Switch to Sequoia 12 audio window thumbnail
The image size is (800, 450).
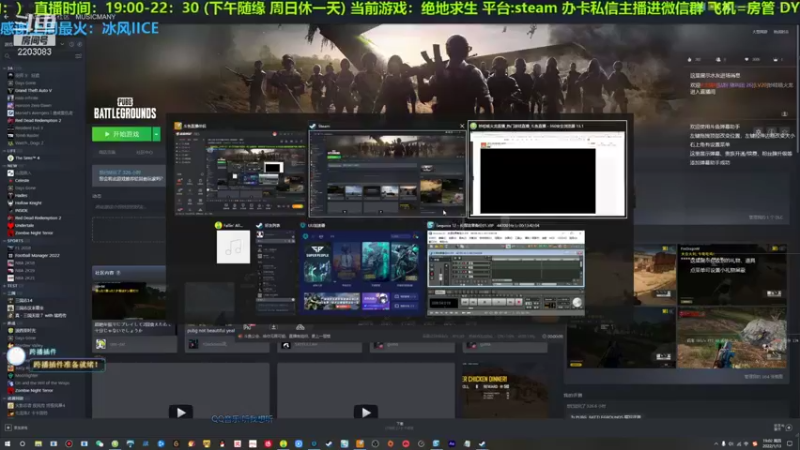(506, 270)
